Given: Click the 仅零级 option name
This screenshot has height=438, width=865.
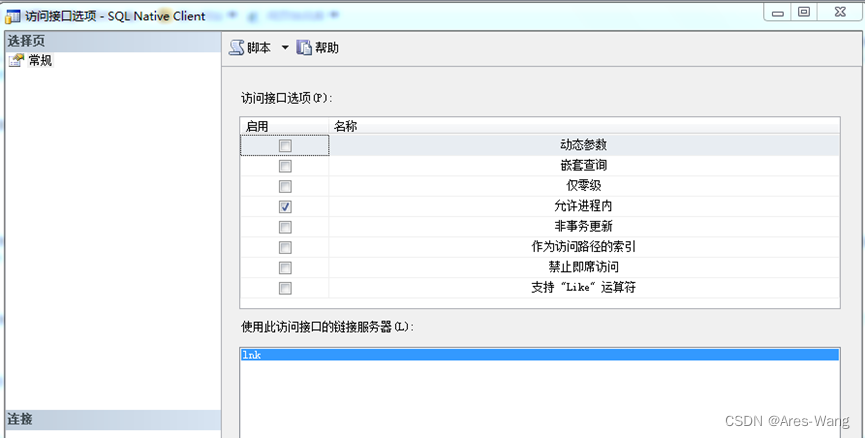Looking at the screenshot, I should tap(584, 186).
